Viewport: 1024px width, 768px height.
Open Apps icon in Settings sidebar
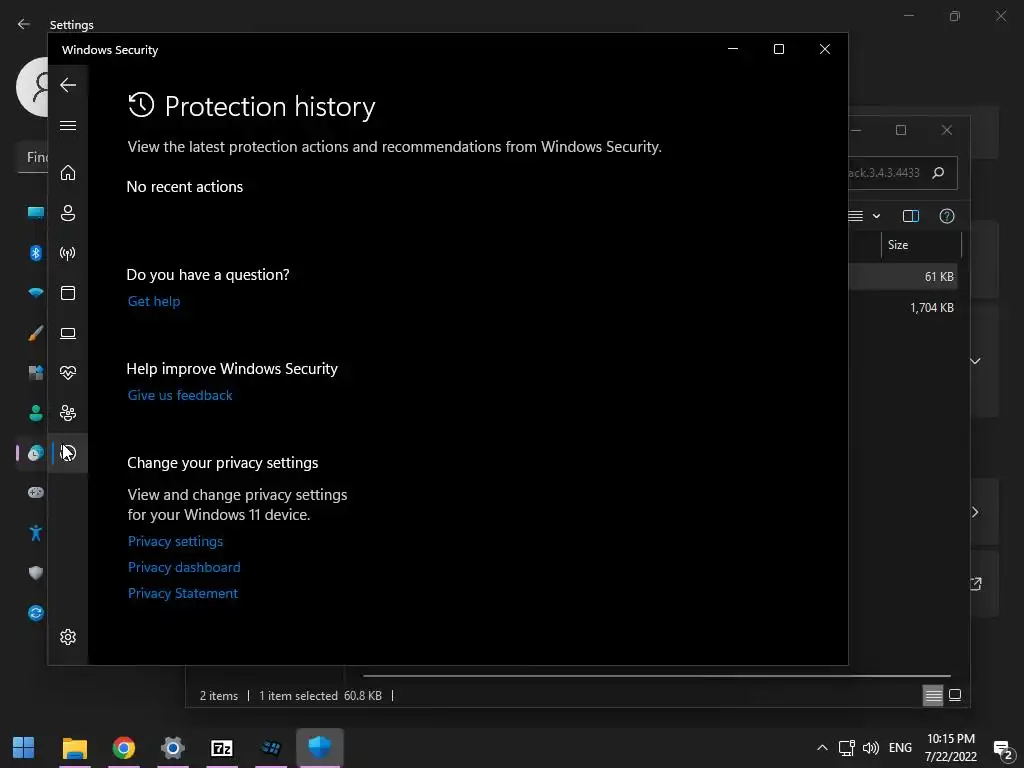[36, 373]
